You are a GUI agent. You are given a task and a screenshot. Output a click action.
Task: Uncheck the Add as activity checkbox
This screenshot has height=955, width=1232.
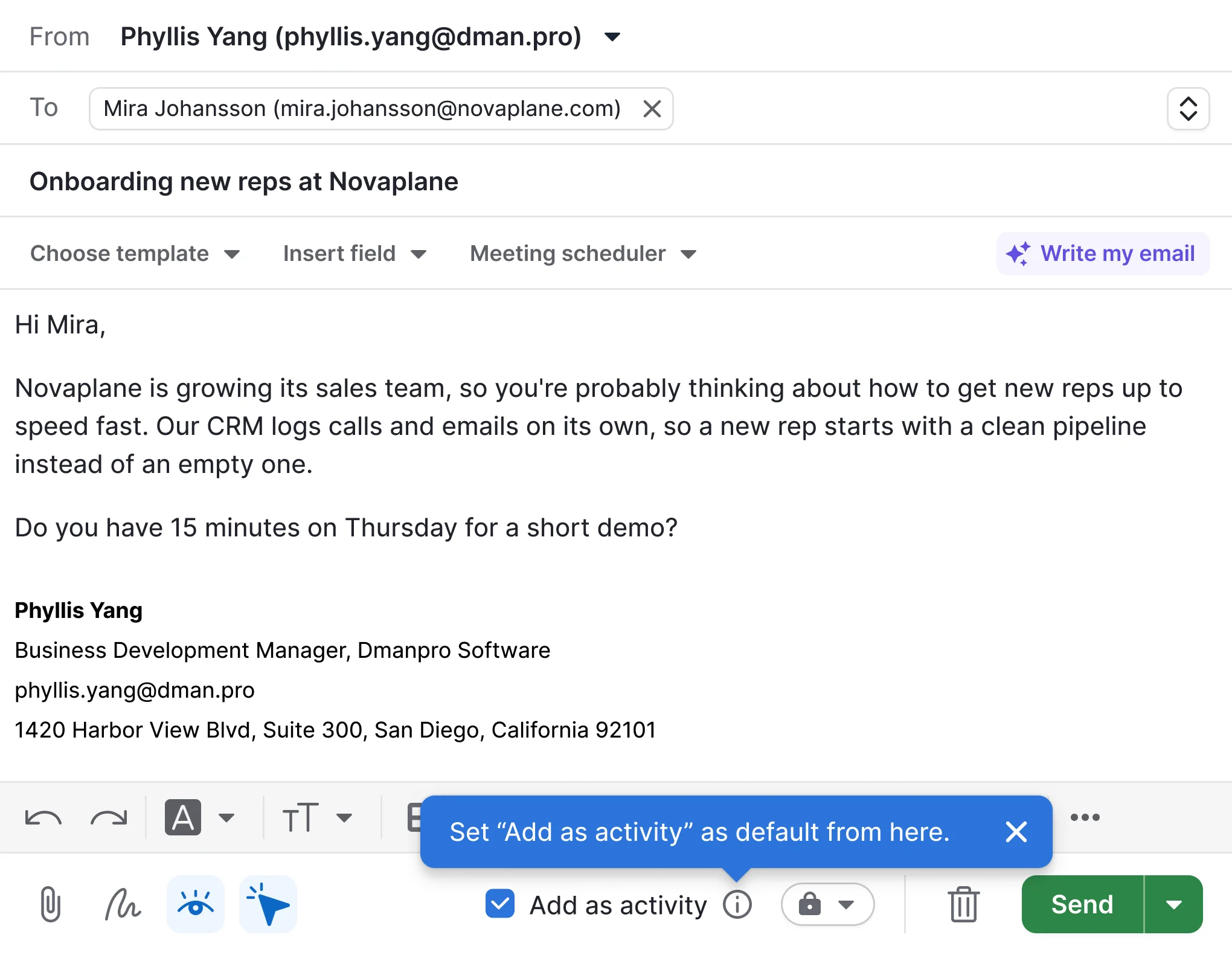point(500,904)
